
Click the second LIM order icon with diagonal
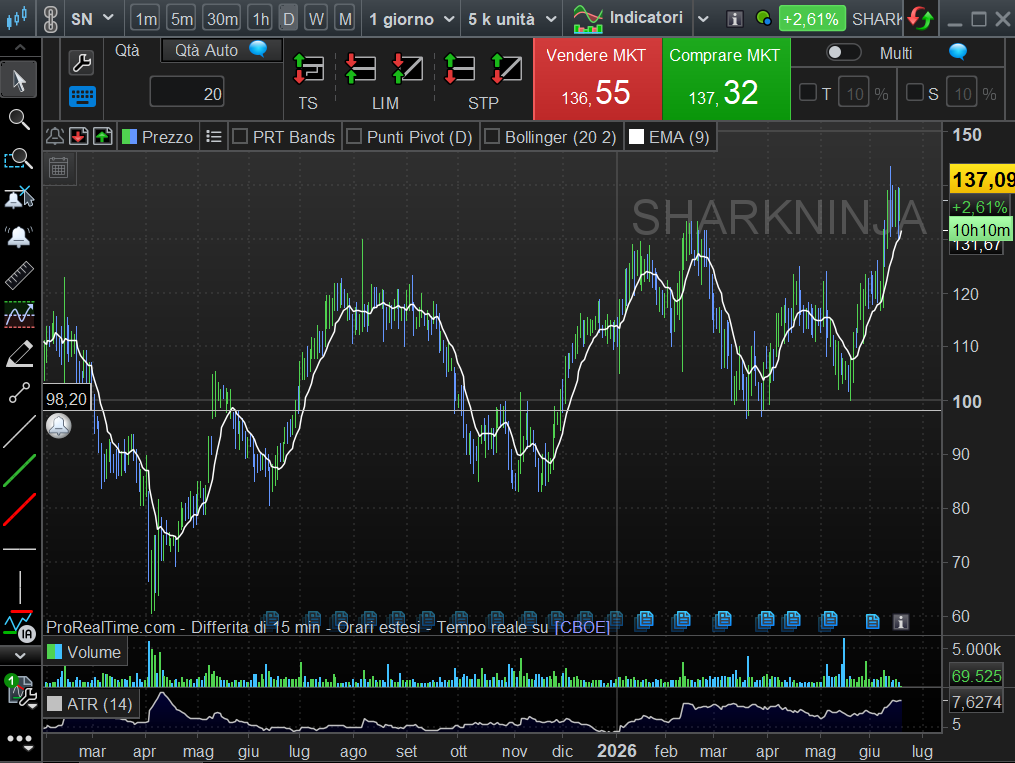408,69
